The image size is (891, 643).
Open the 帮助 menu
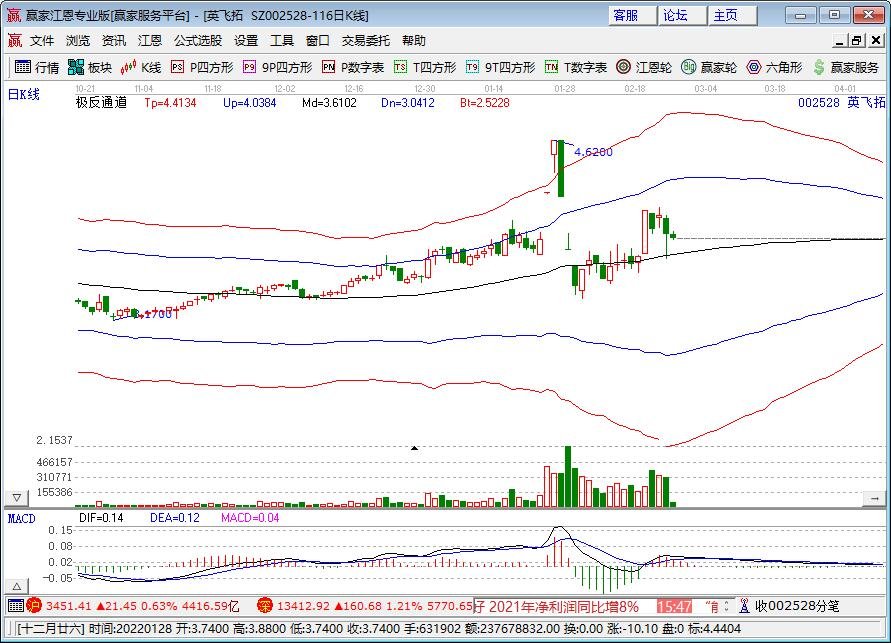(x=414, y=40)
